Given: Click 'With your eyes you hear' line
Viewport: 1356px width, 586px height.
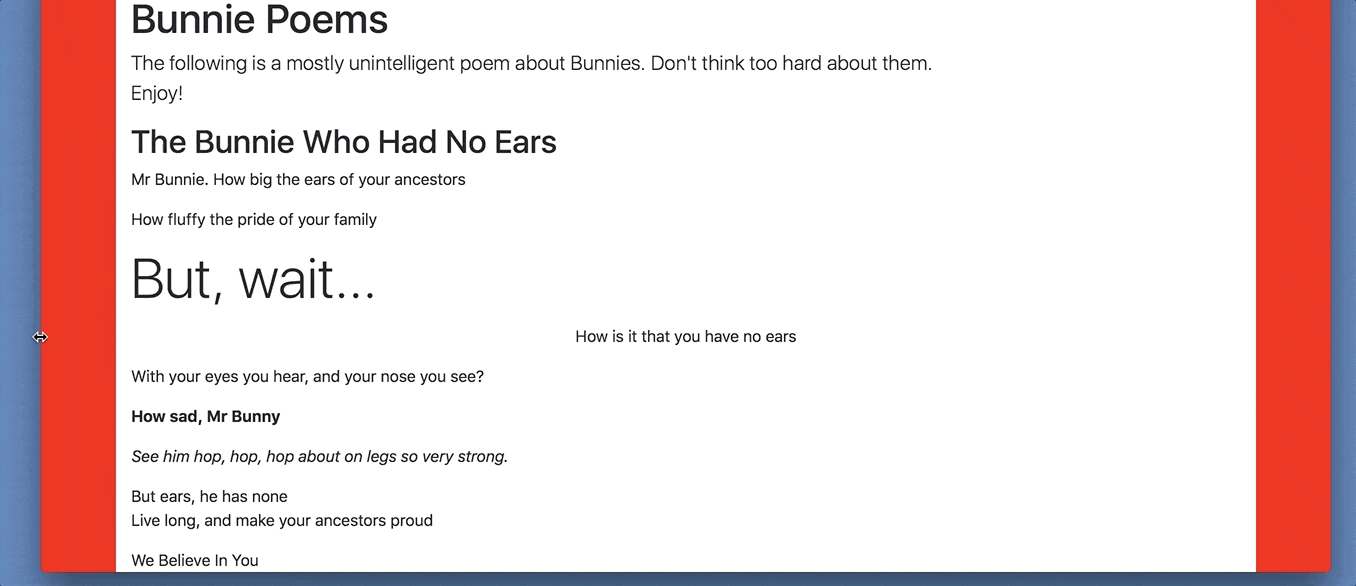Looking at the screenshot, I should tap(307, 377).
